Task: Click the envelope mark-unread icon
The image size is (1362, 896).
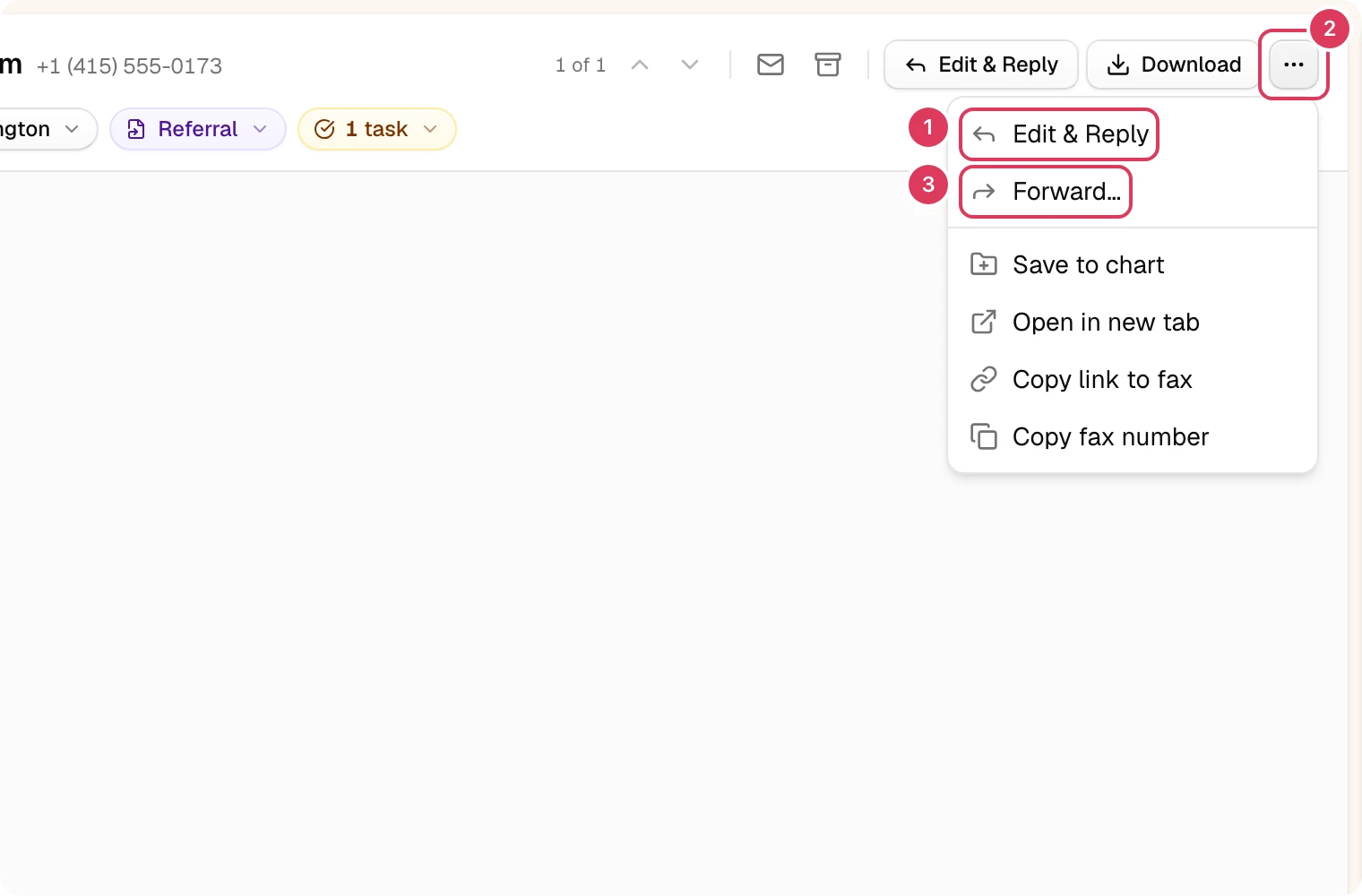Action: click(x=771, y=65)
